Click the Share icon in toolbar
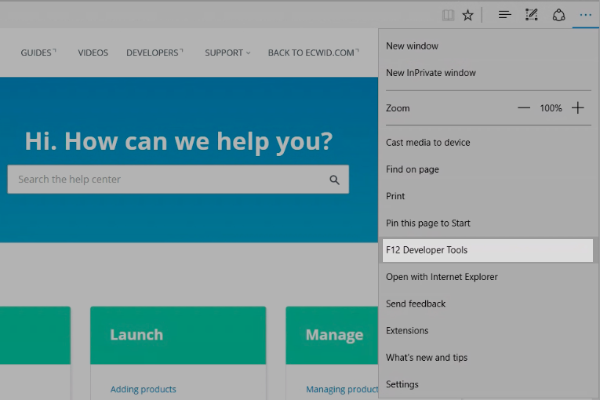 558,15
